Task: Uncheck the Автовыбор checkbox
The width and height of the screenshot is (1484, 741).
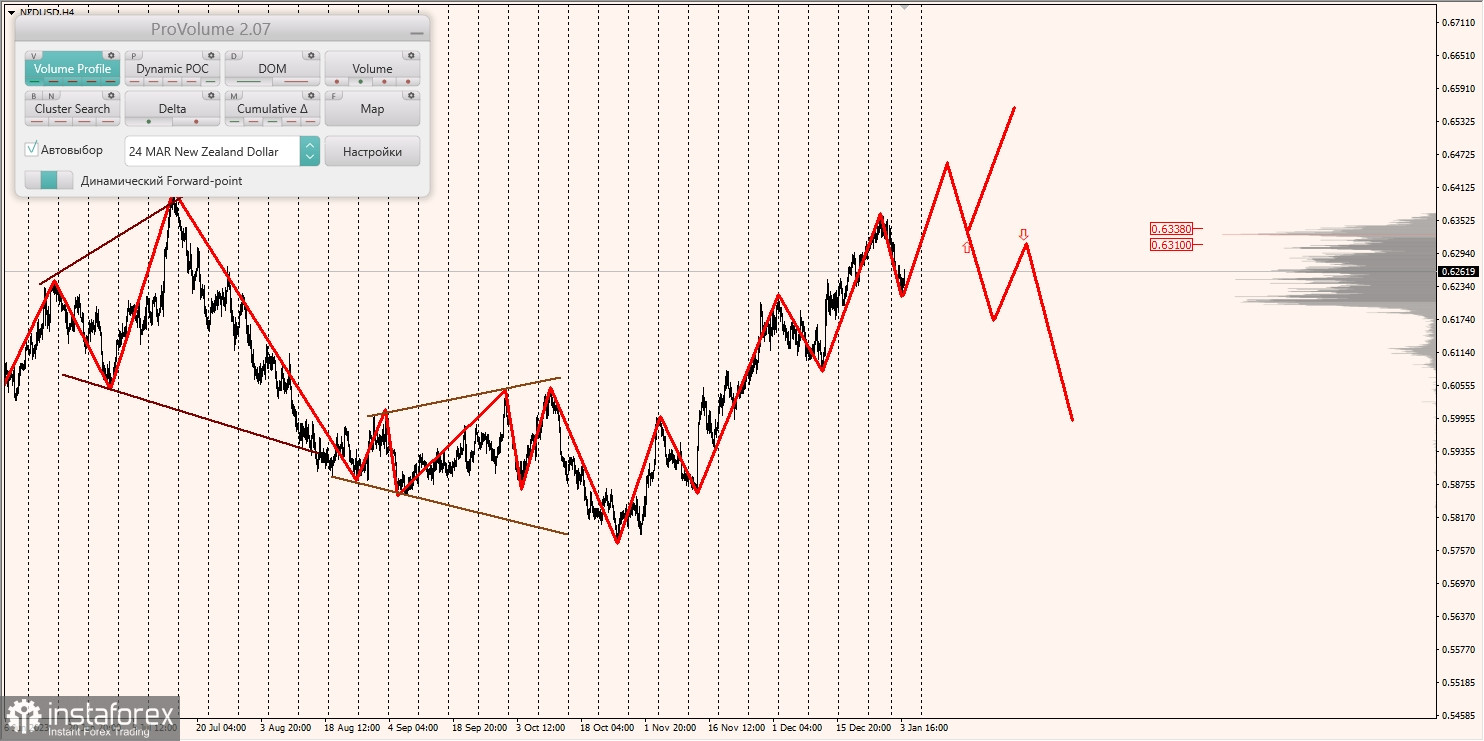Action: coord(32,149)
